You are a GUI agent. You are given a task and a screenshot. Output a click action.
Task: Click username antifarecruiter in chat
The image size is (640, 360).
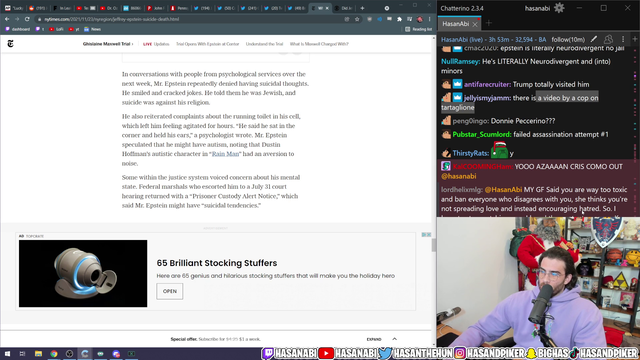487,84
